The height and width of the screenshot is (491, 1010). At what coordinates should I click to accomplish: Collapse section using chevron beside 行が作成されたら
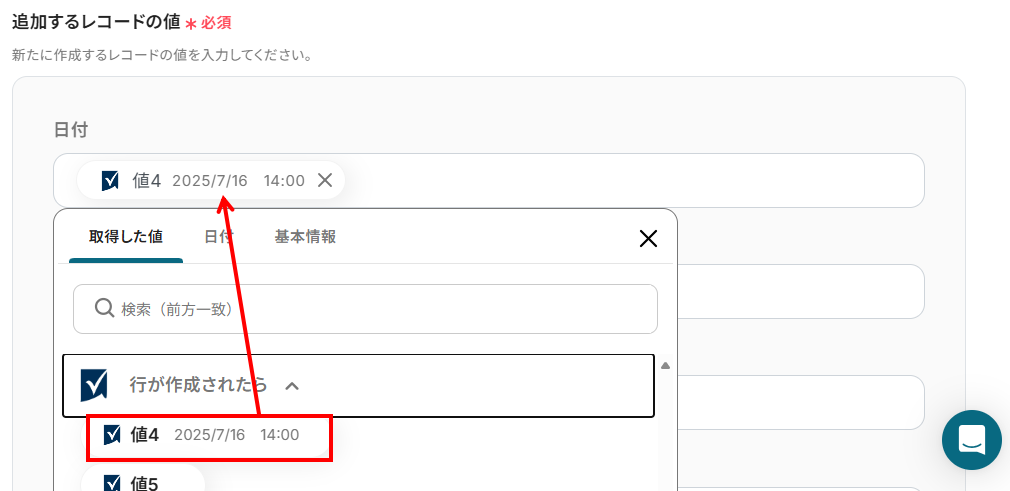pos(292,385)
